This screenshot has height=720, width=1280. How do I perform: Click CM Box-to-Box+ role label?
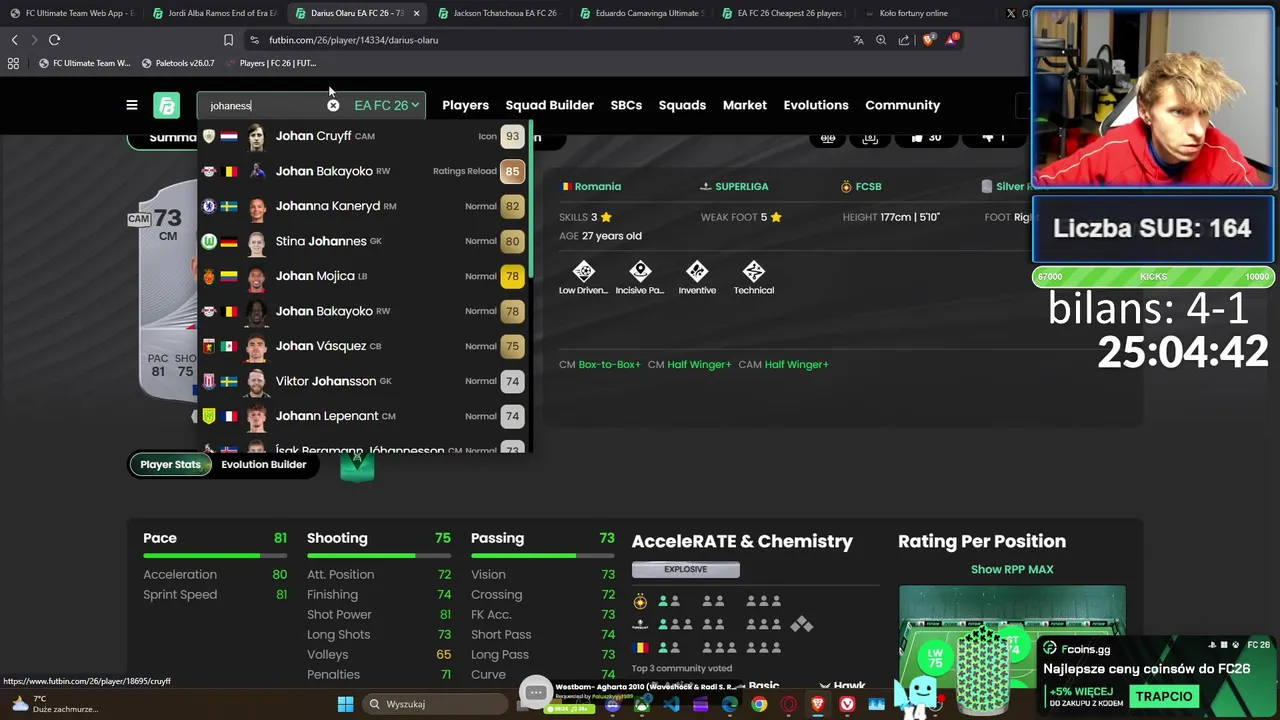[599, 364]
